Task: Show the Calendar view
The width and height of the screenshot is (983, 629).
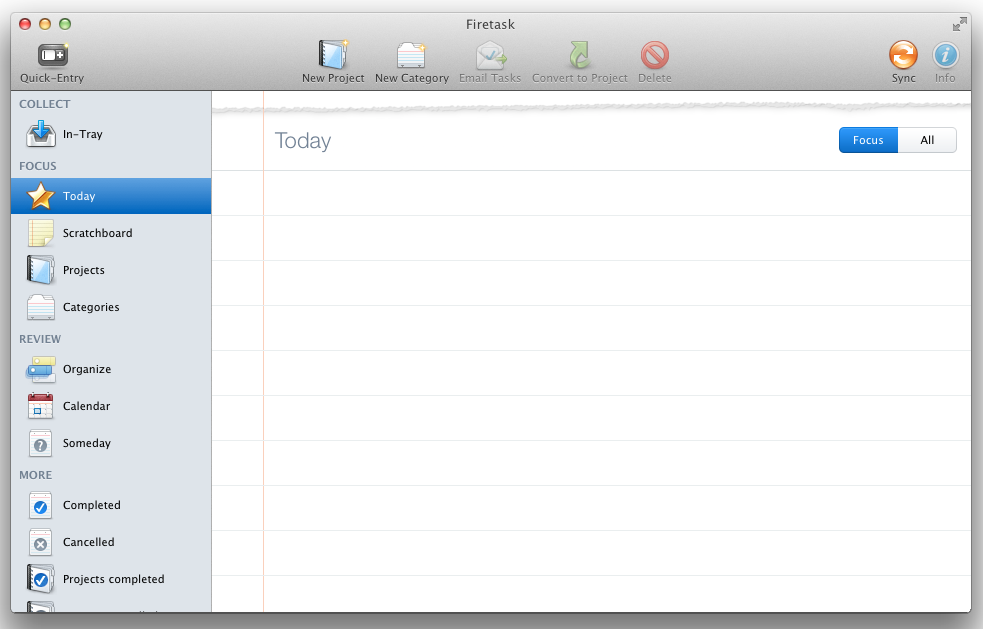Action: [86, 406]
